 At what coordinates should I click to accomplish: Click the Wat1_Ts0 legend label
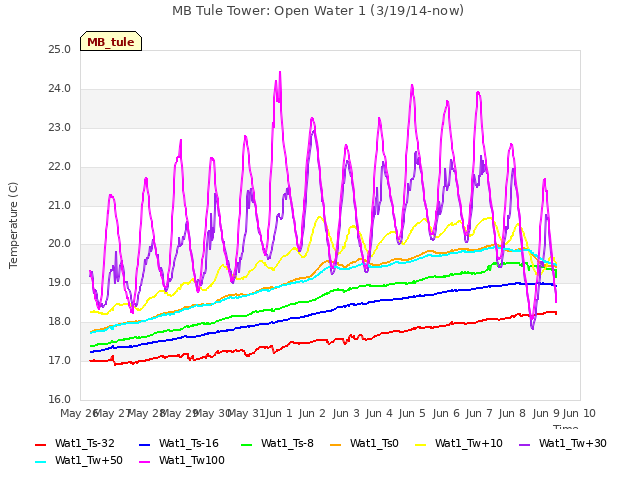pyautogui.click(x=374, y=444)
